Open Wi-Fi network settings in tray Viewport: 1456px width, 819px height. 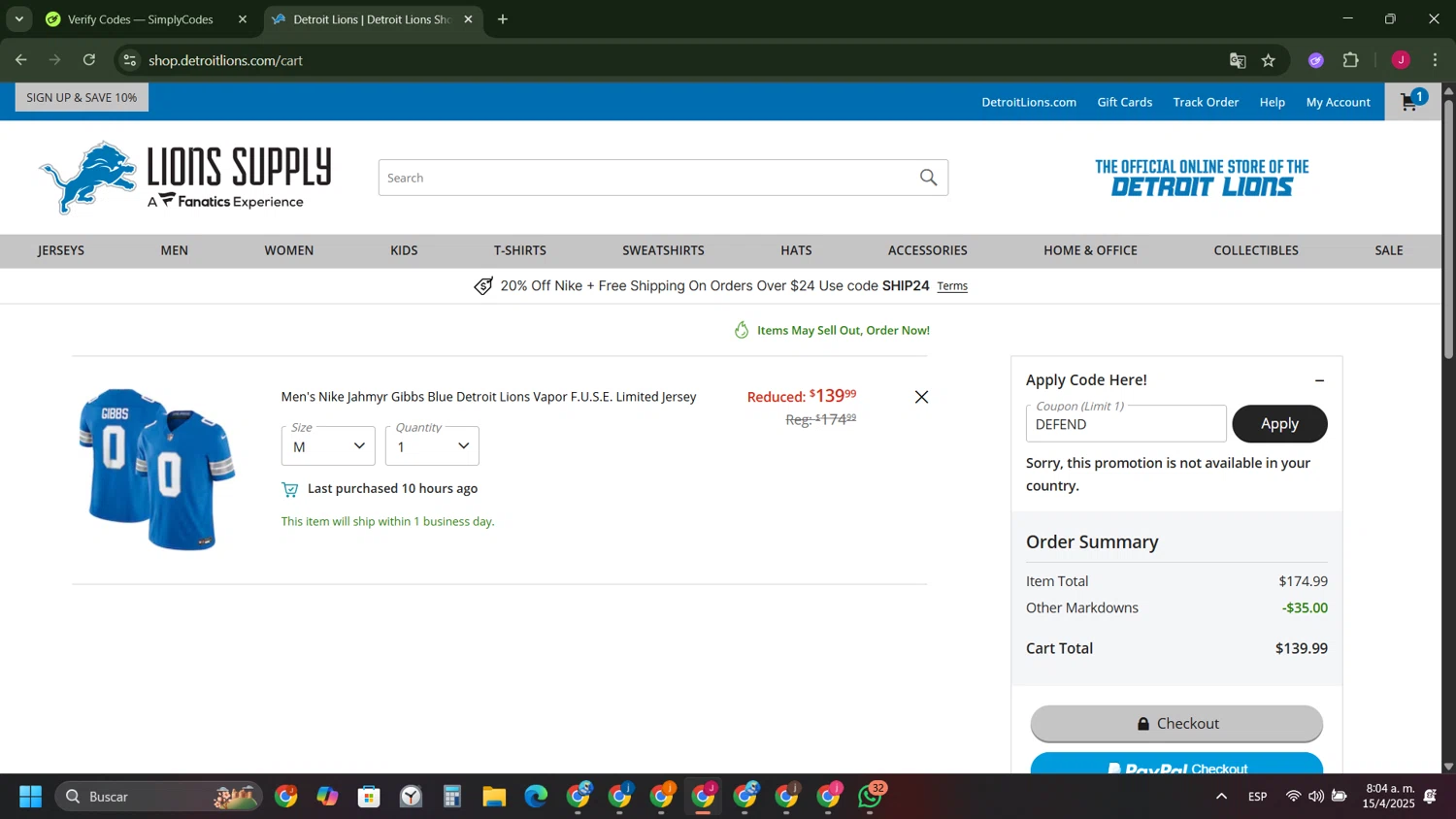pyautogui.click(x=1293, y=797)
